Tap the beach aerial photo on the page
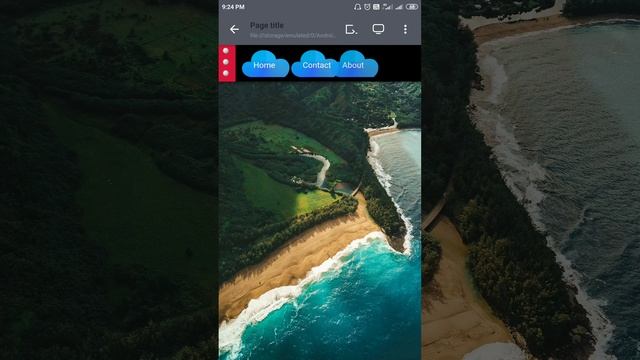The height and width of the screenshot is (360, 640). coord(320,221)
